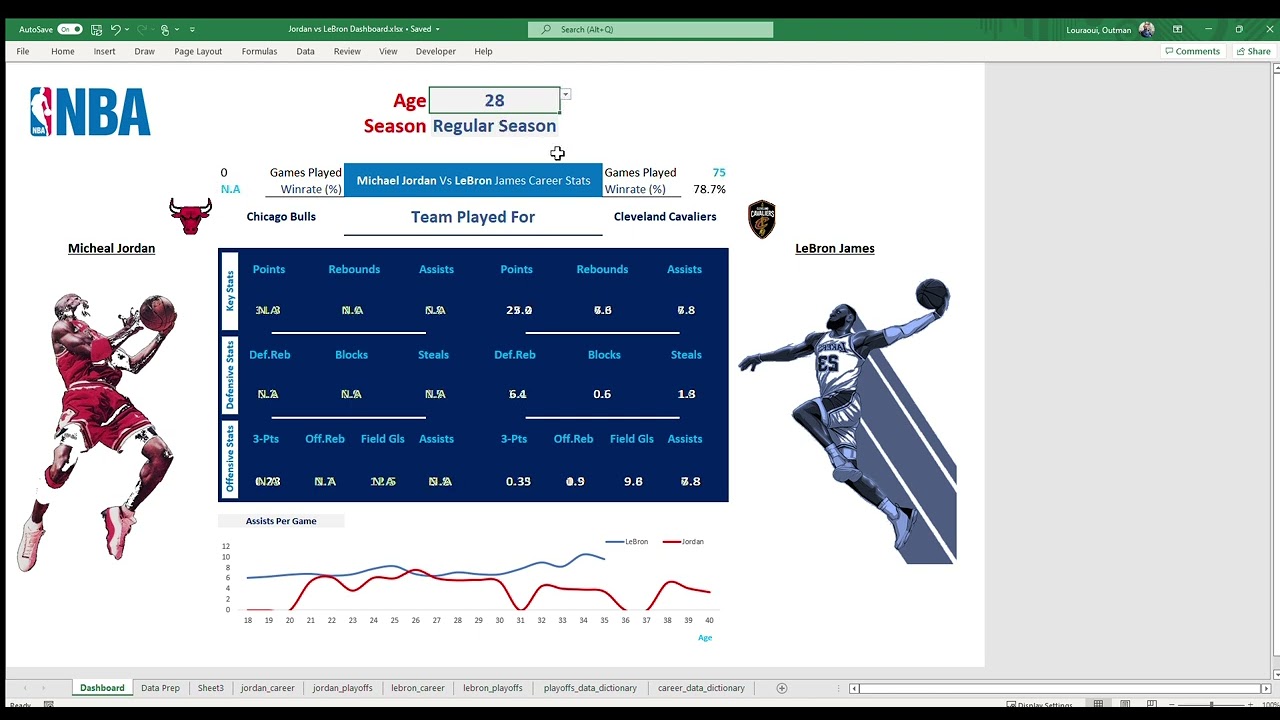Click the Regular Season cell
1280x720 pixels.
(494, 126)
